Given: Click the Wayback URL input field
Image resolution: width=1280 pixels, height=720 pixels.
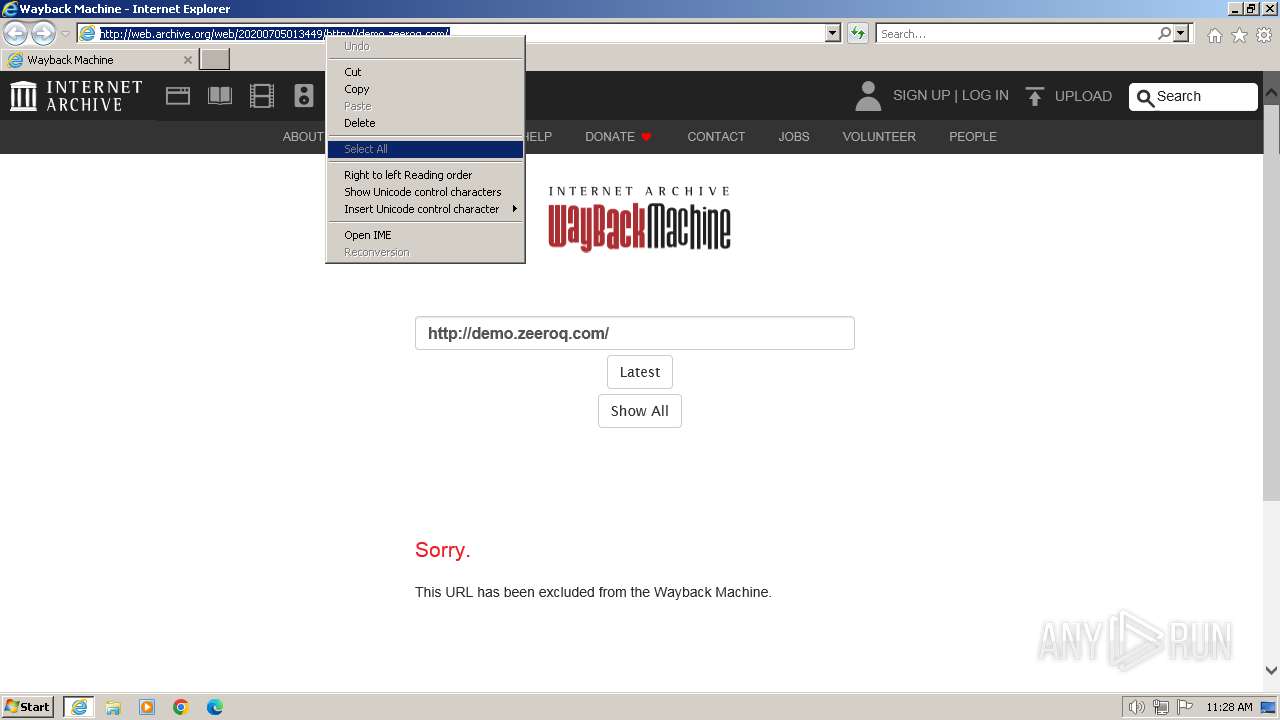Looking at the screenshot, I should click(635, 333).
